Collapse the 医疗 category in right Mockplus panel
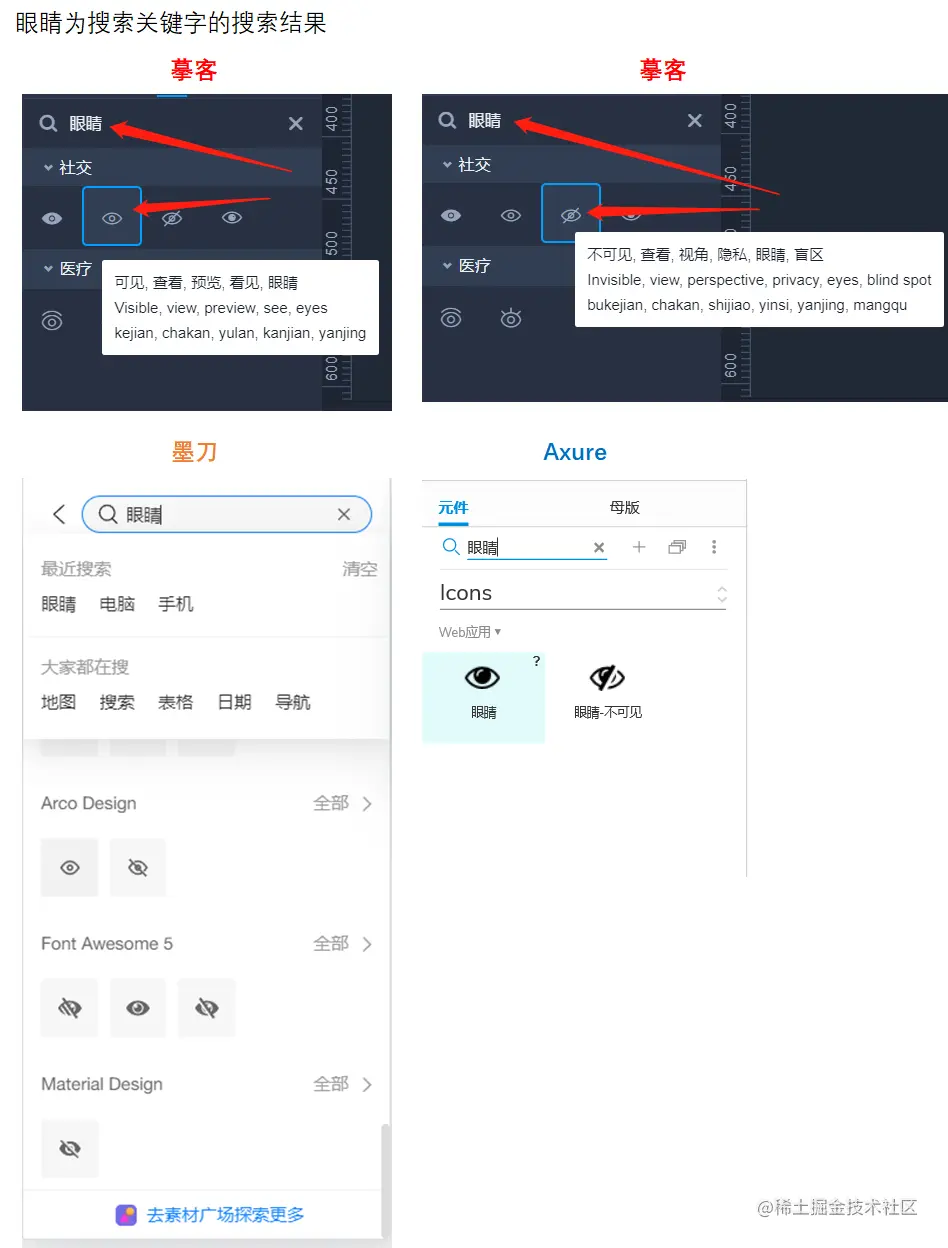Screen dimensions: 948x1248 [447, 266]
